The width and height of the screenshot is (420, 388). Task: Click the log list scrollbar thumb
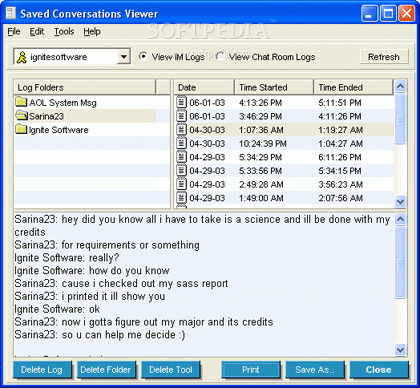[x=400, y=119]
